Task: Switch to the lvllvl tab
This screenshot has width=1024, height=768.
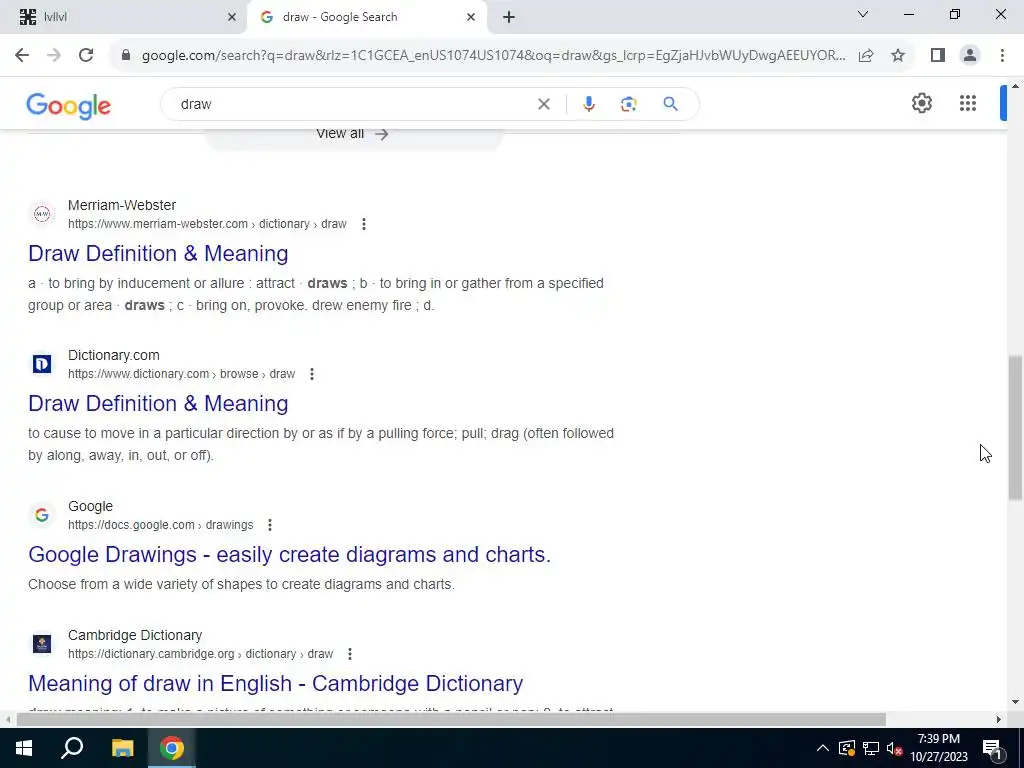Action: tap(123, 17)
